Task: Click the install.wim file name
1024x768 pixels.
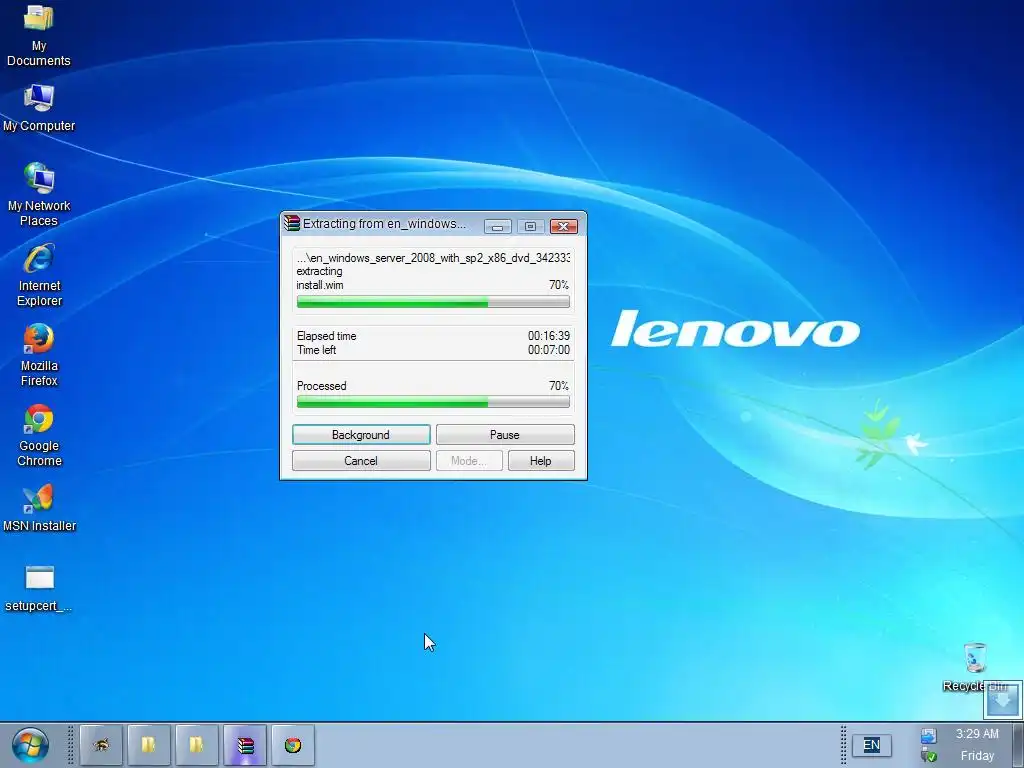Action: coord(319,285)
